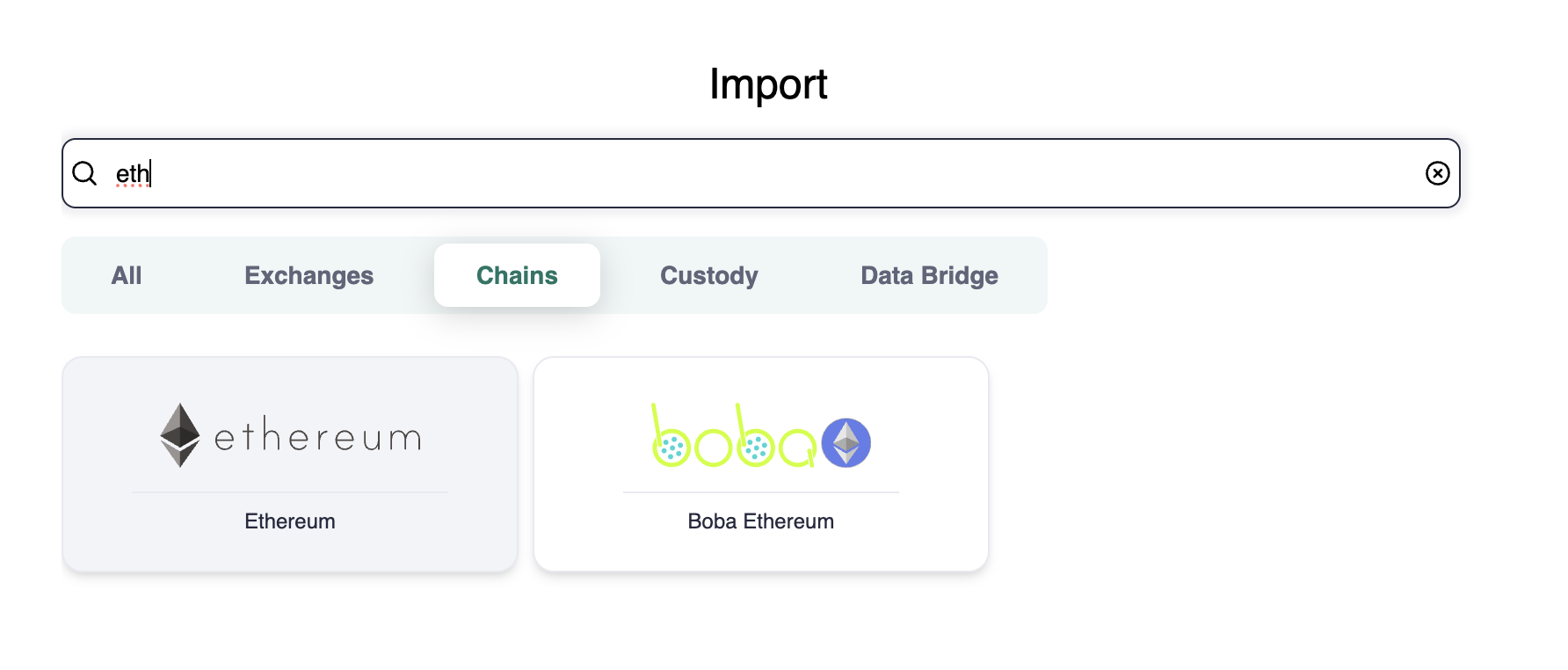1568x670 pixels.
Task: Click the purple Ethereum circle on Boba logo
Action: (x=846, y=442)
